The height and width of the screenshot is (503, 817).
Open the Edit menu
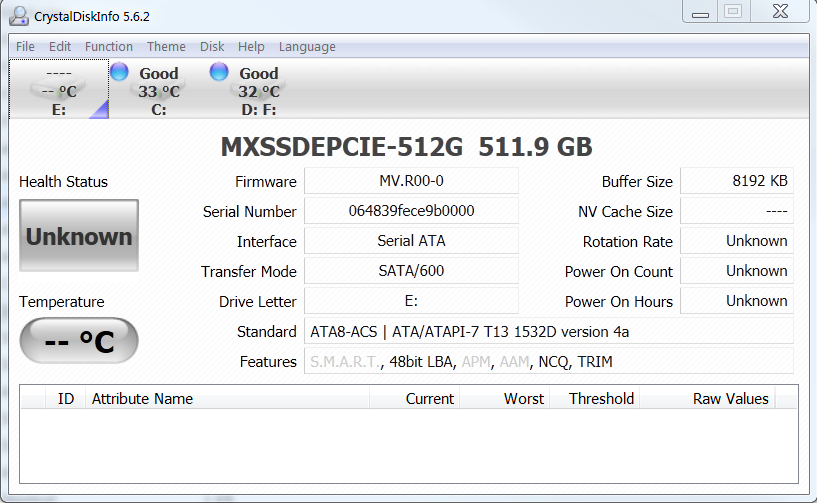(60, 47)
